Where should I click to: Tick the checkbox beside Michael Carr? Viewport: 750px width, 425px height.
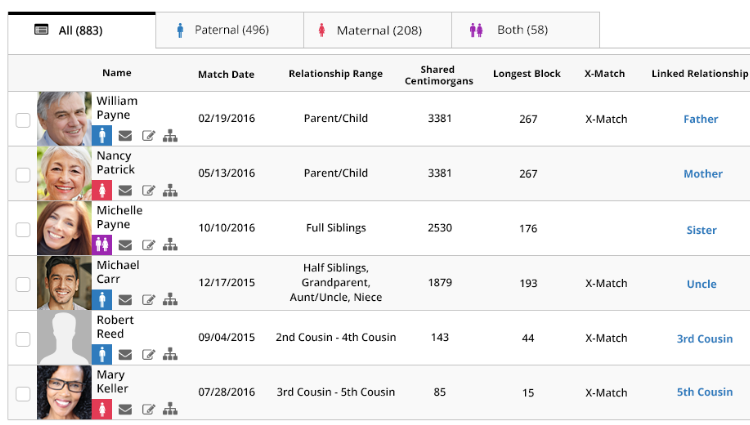23,284
